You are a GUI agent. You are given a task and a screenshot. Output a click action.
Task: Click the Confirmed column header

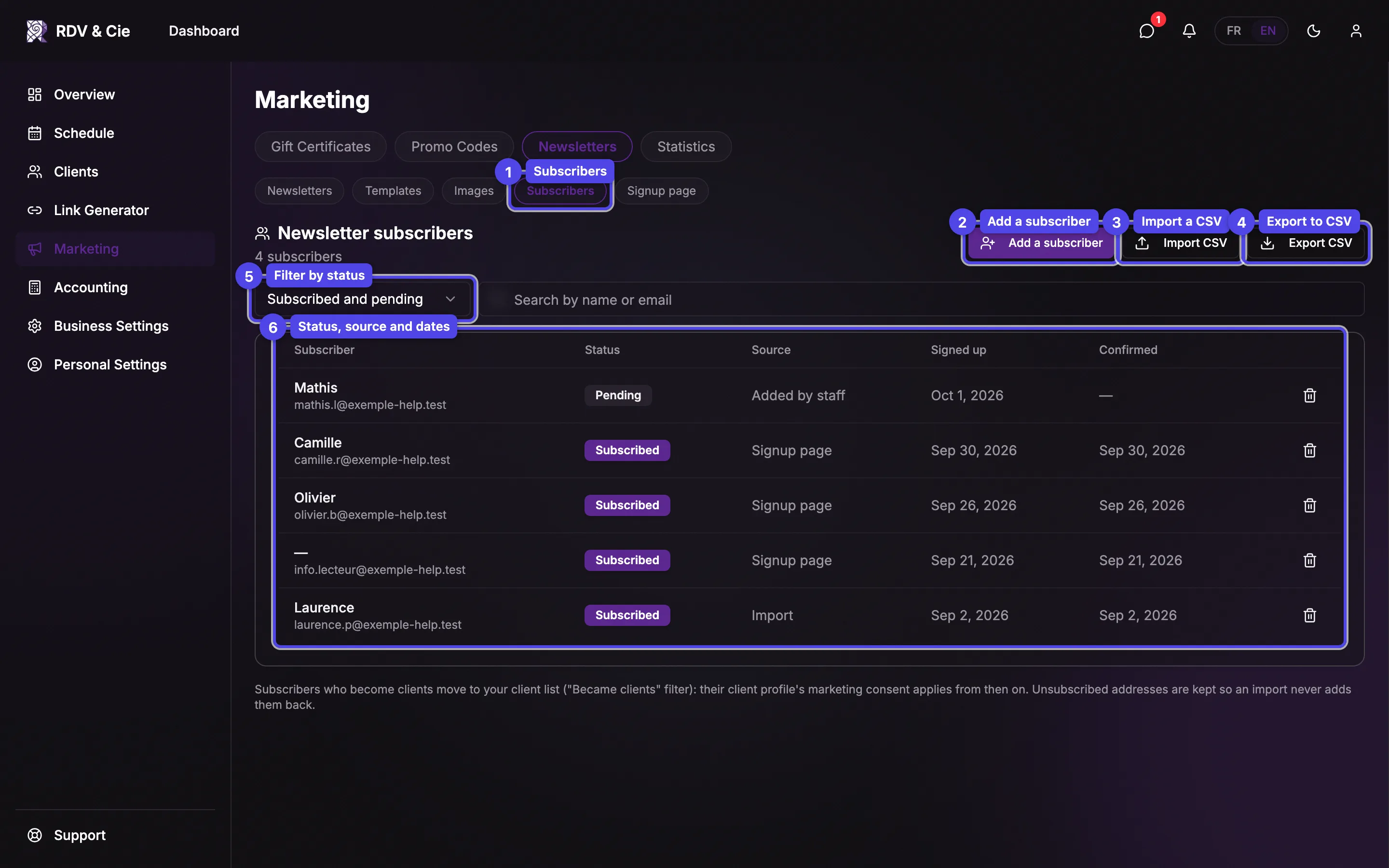click(x=1128, y=350)
